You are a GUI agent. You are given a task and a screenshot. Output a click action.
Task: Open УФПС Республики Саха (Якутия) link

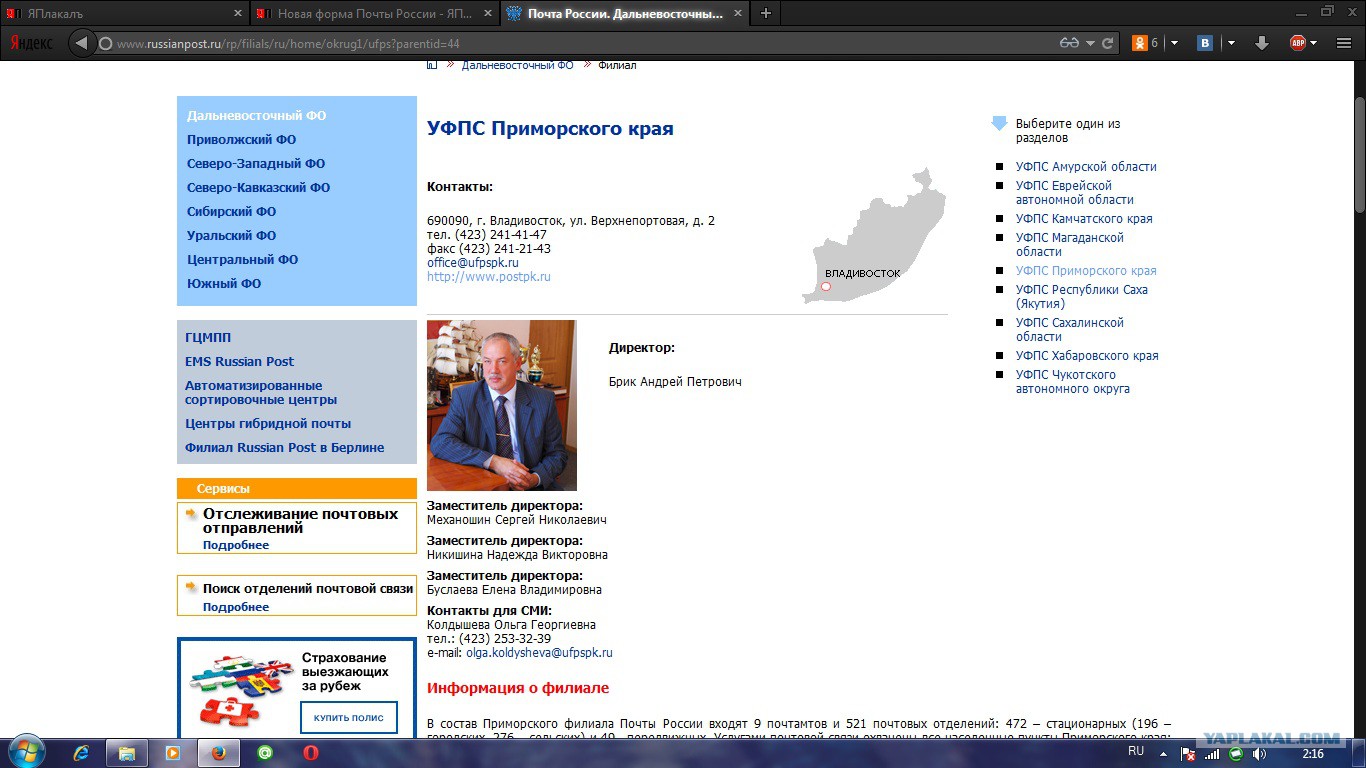[x=1082, y=297]
